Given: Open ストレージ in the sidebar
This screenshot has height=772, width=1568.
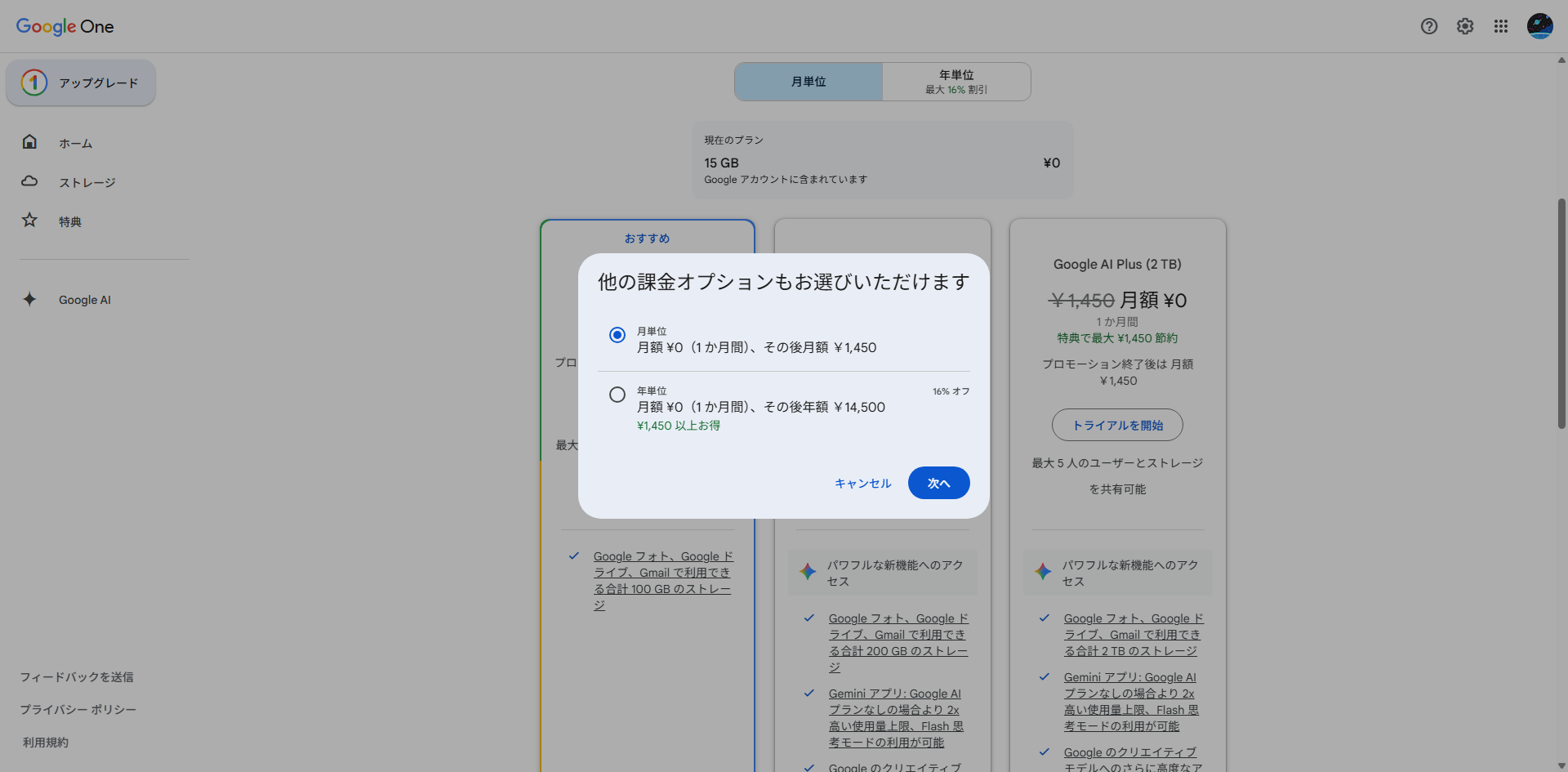Looking at the screenshot, I should (x=87, y=182).
